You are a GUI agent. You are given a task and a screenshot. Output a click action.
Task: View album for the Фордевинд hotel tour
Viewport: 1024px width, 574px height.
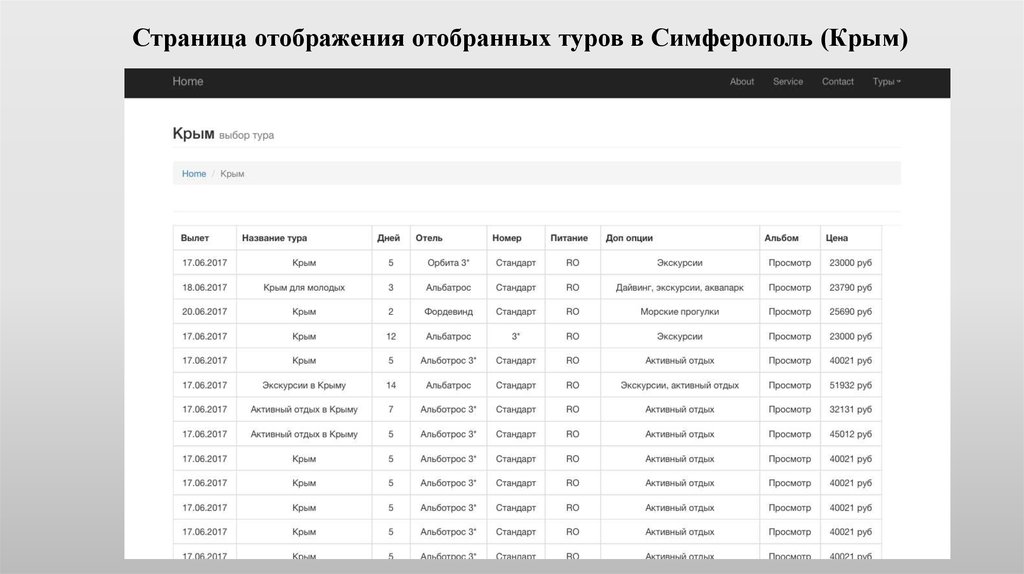pos(789,312)
